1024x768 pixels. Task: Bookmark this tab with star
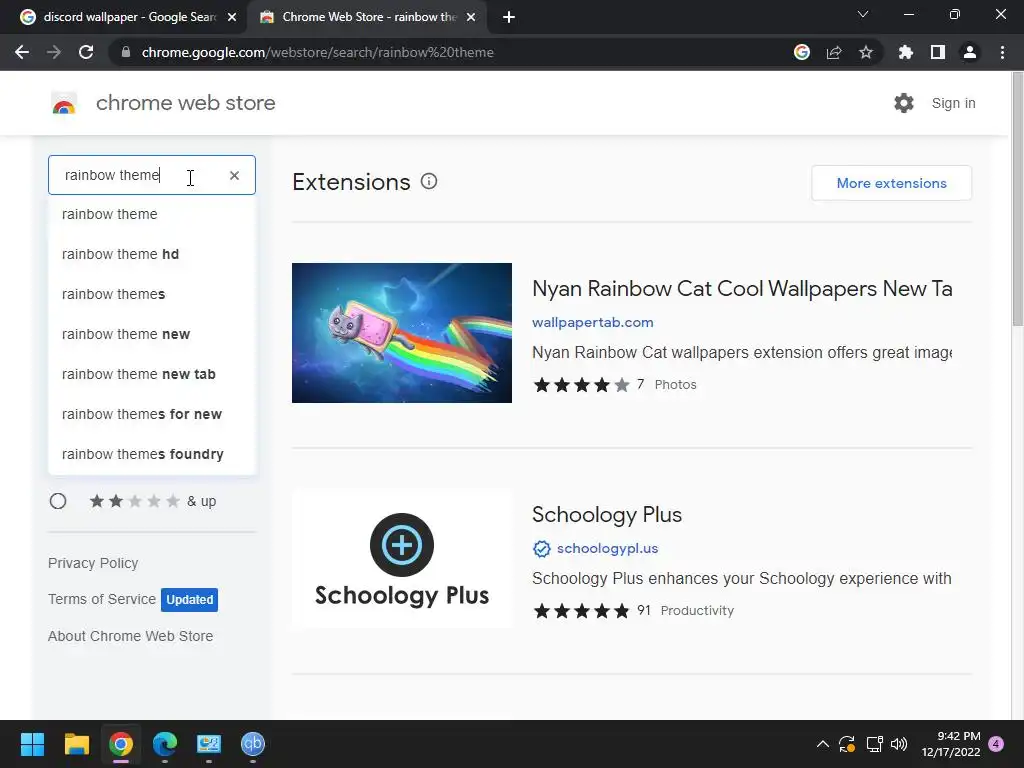coord(866,52)
